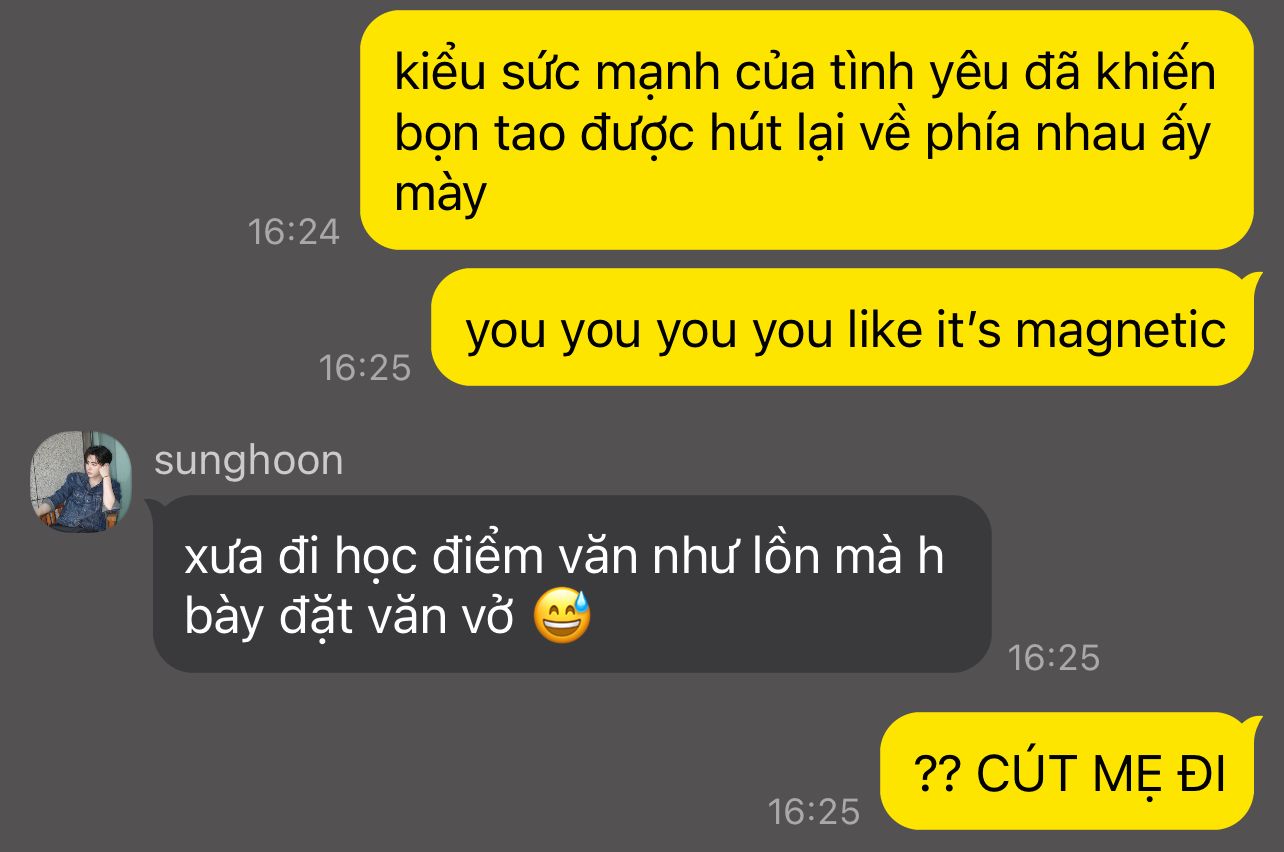Tap the yellow bubble starting with 'kiểu sức mạnh'

(806, 130)
